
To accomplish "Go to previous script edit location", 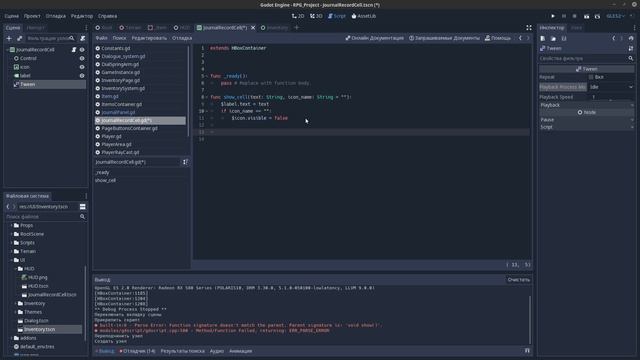I will tap(520, 38).
